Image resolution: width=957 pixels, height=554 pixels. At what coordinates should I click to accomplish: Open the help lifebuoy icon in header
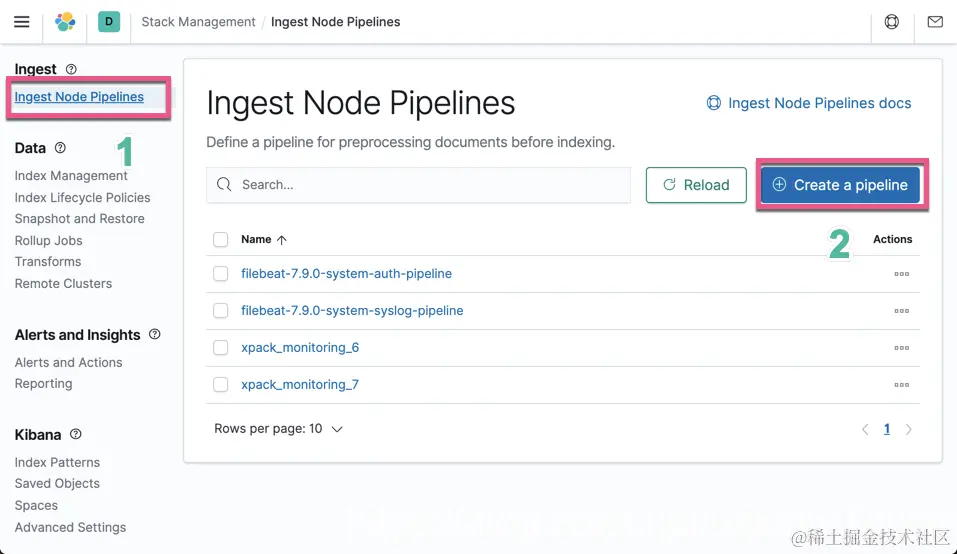coord(892,21)
